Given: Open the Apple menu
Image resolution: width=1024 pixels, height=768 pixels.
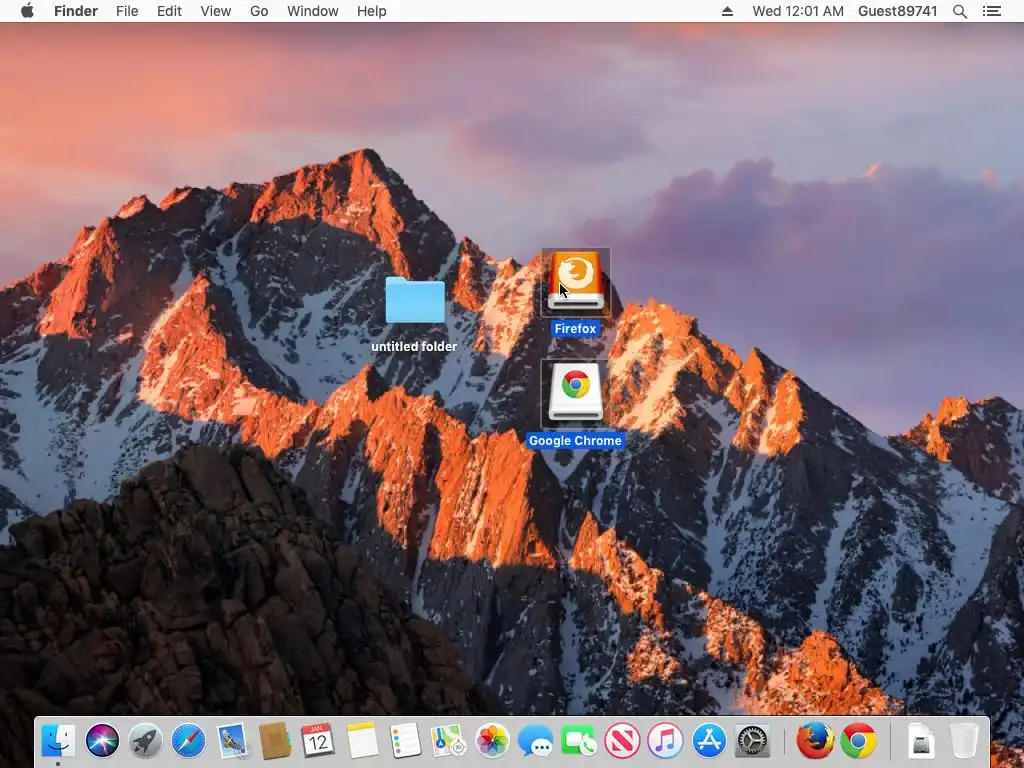Looking at the screenshot, I should [27, 11].
